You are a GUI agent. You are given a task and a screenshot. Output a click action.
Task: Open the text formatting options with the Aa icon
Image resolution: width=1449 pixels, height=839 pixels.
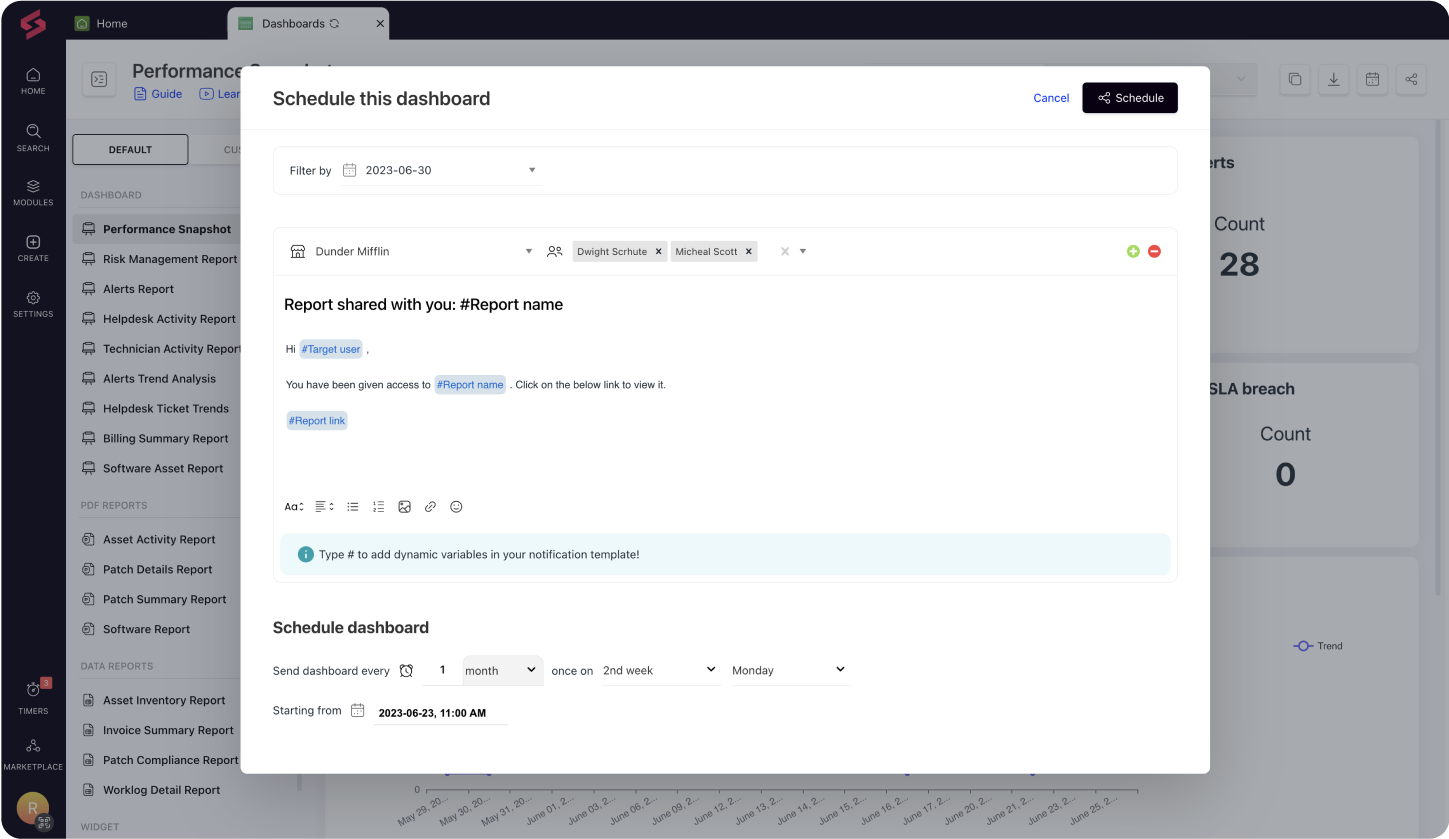pos(293,507)
